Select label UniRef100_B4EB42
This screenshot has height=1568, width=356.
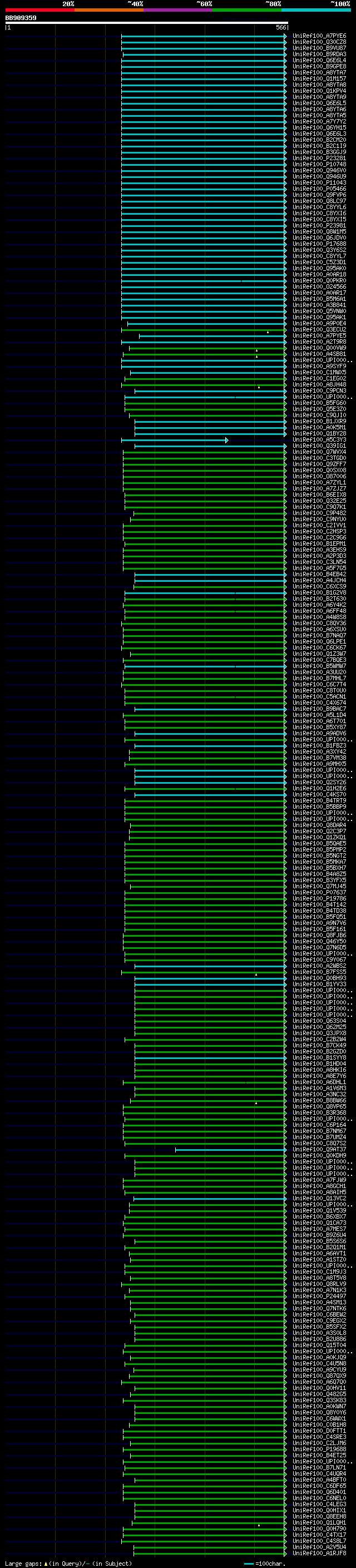tap(319, 574)
